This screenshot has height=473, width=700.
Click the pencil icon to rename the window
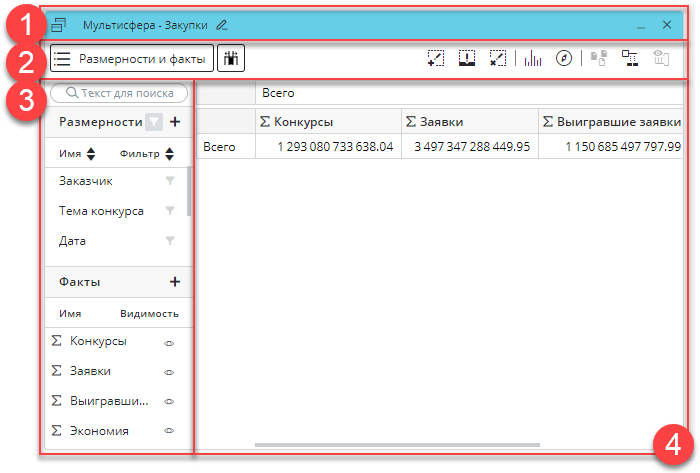222,24
